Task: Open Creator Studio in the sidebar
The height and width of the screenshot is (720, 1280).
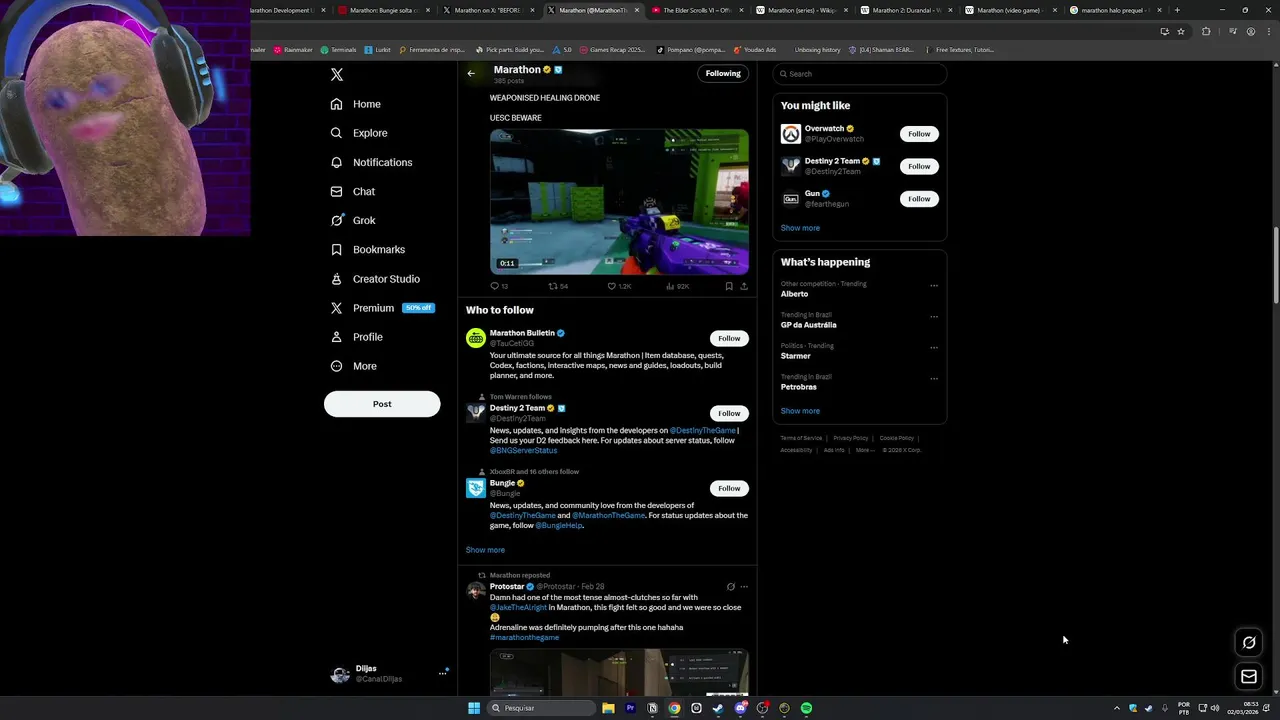Action: pyautogui.click(x=375, y=279)
